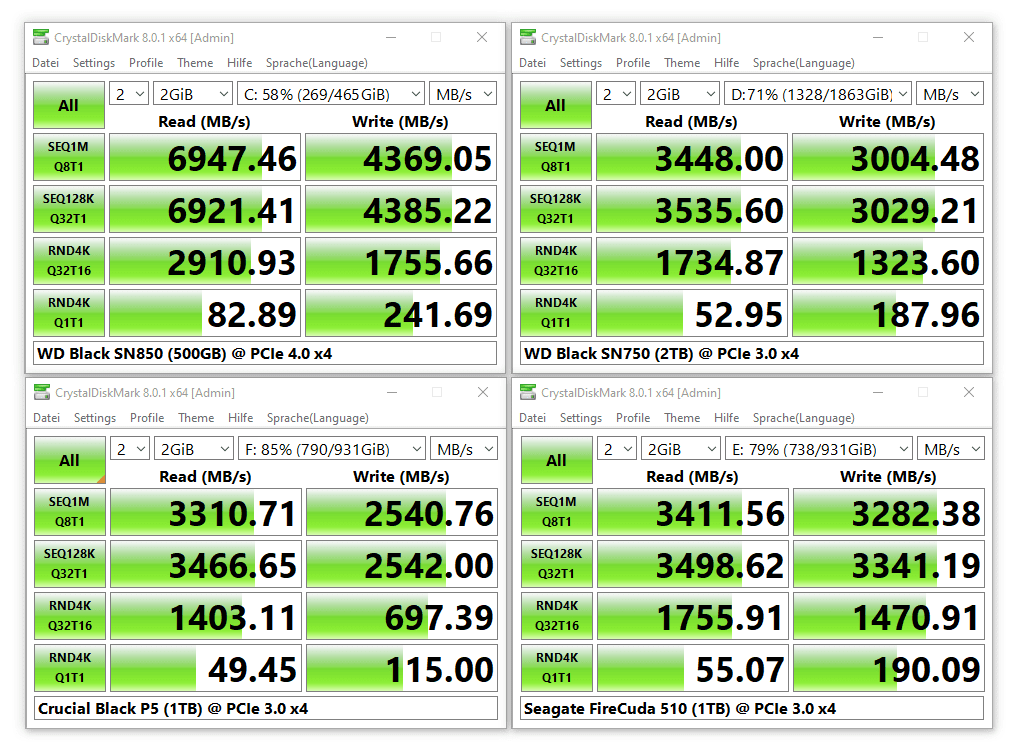Open drive D: 71% selector dropdown
This screenshot has width=1024, height=747.
click(818, 95)
